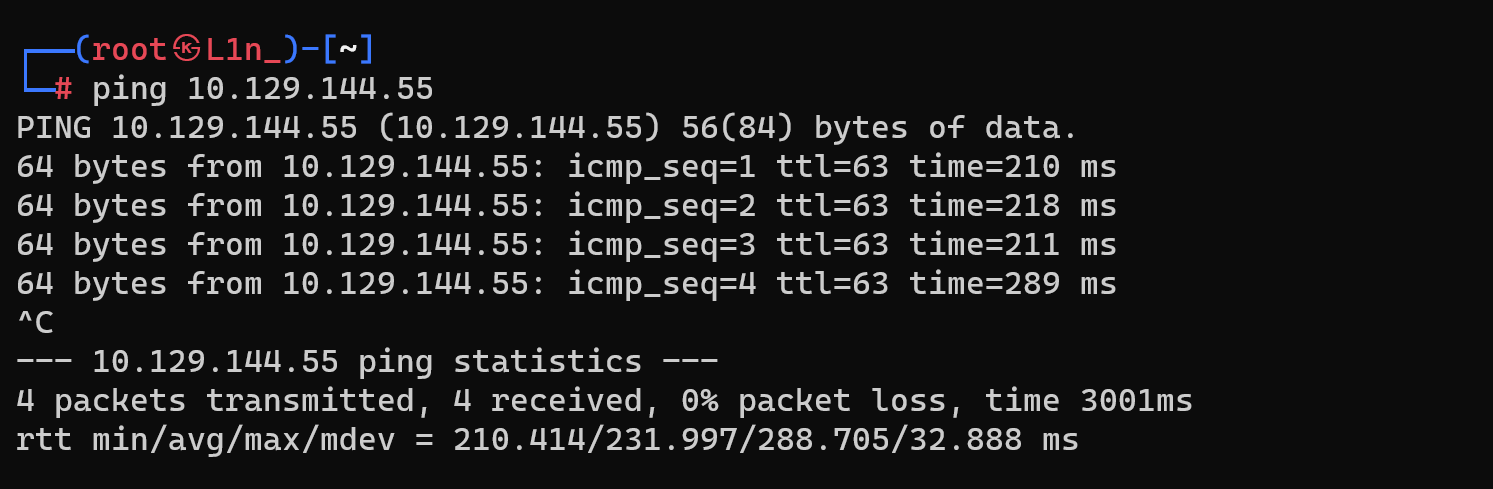Click the time 3001ms value

(1089, 401)
